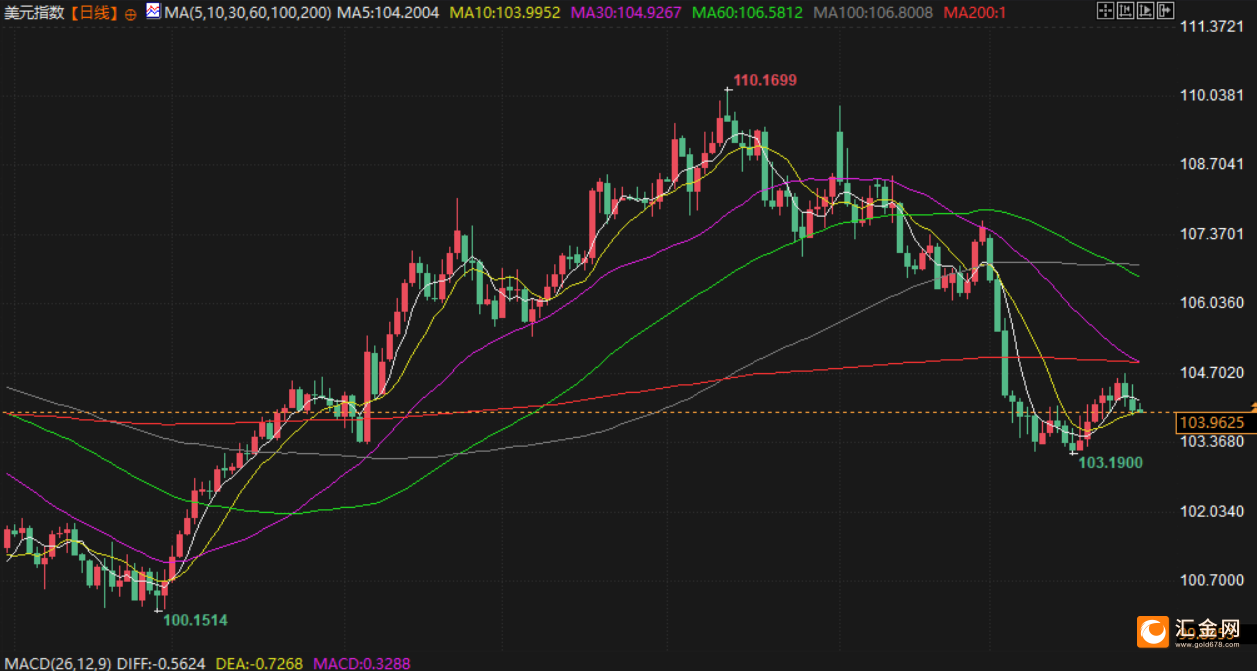Click the replay play-button chart icon

[x=1146, y=11]
